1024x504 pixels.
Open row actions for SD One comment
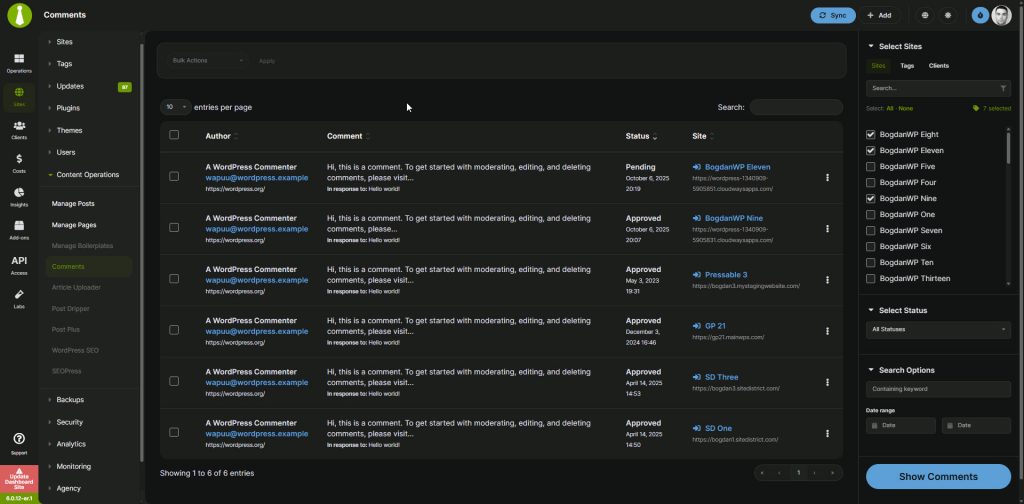pyautogui.click(x=827, y=433)
